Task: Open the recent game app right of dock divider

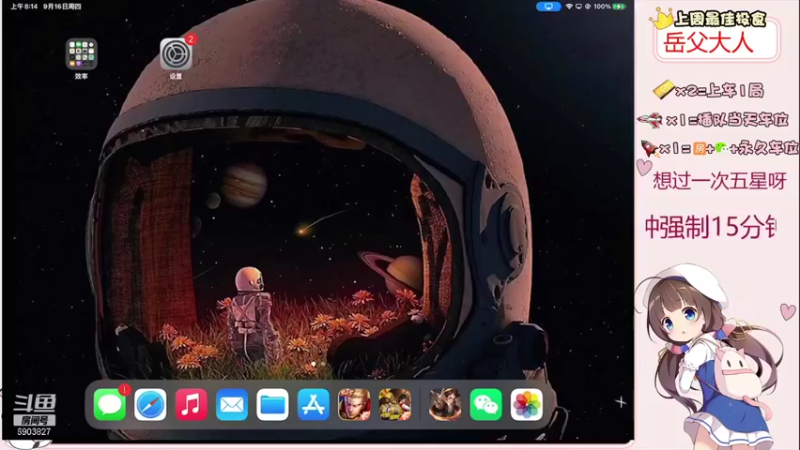Action: [x=445, y=405]
